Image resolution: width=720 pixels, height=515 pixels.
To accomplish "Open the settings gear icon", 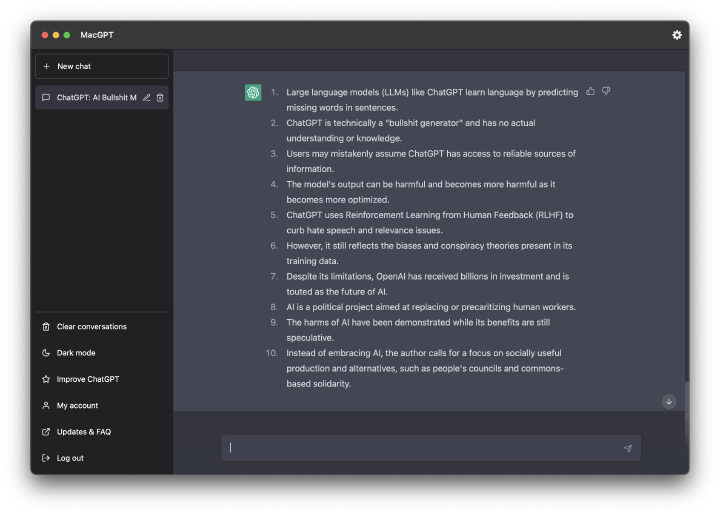I will tap(676, 35).
